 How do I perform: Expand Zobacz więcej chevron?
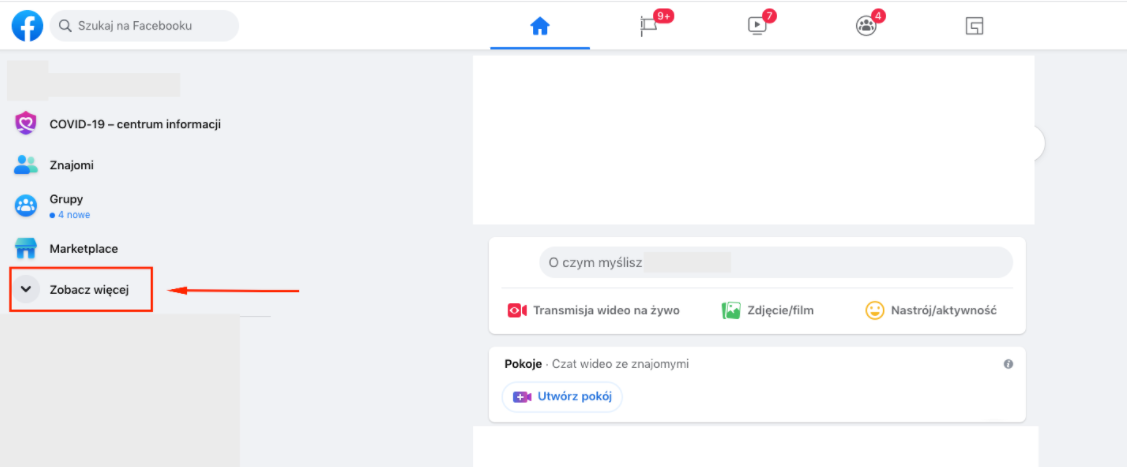26,290
